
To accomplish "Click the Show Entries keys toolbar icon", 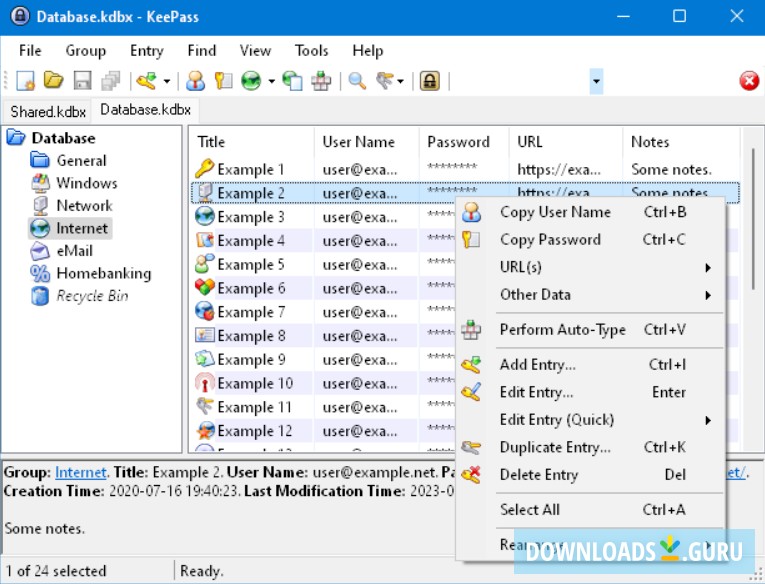I will (385, 81).
